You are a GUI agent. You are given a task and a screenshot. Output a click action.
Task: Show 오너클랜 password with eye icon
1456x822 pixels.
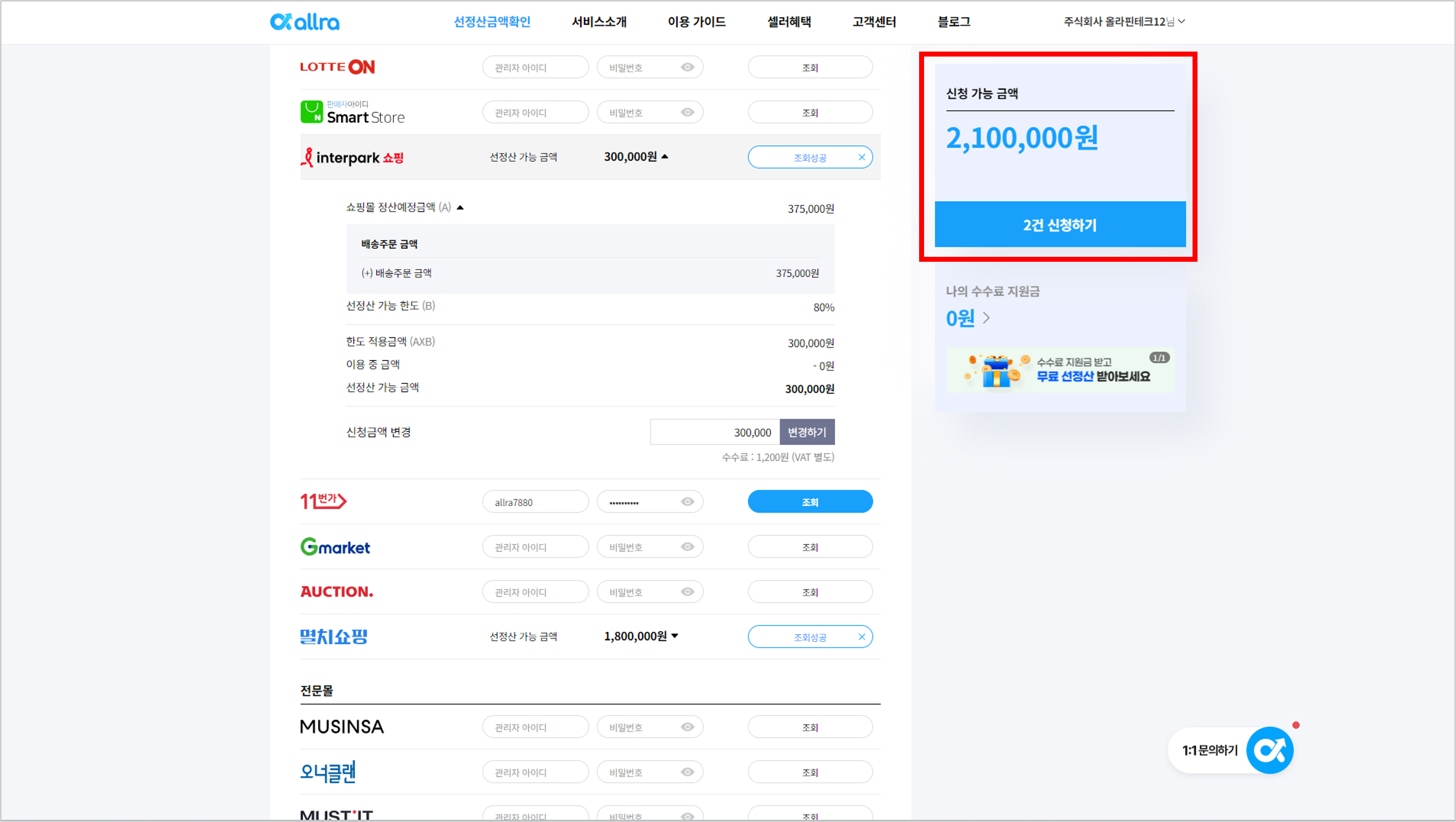coord(687,772)
